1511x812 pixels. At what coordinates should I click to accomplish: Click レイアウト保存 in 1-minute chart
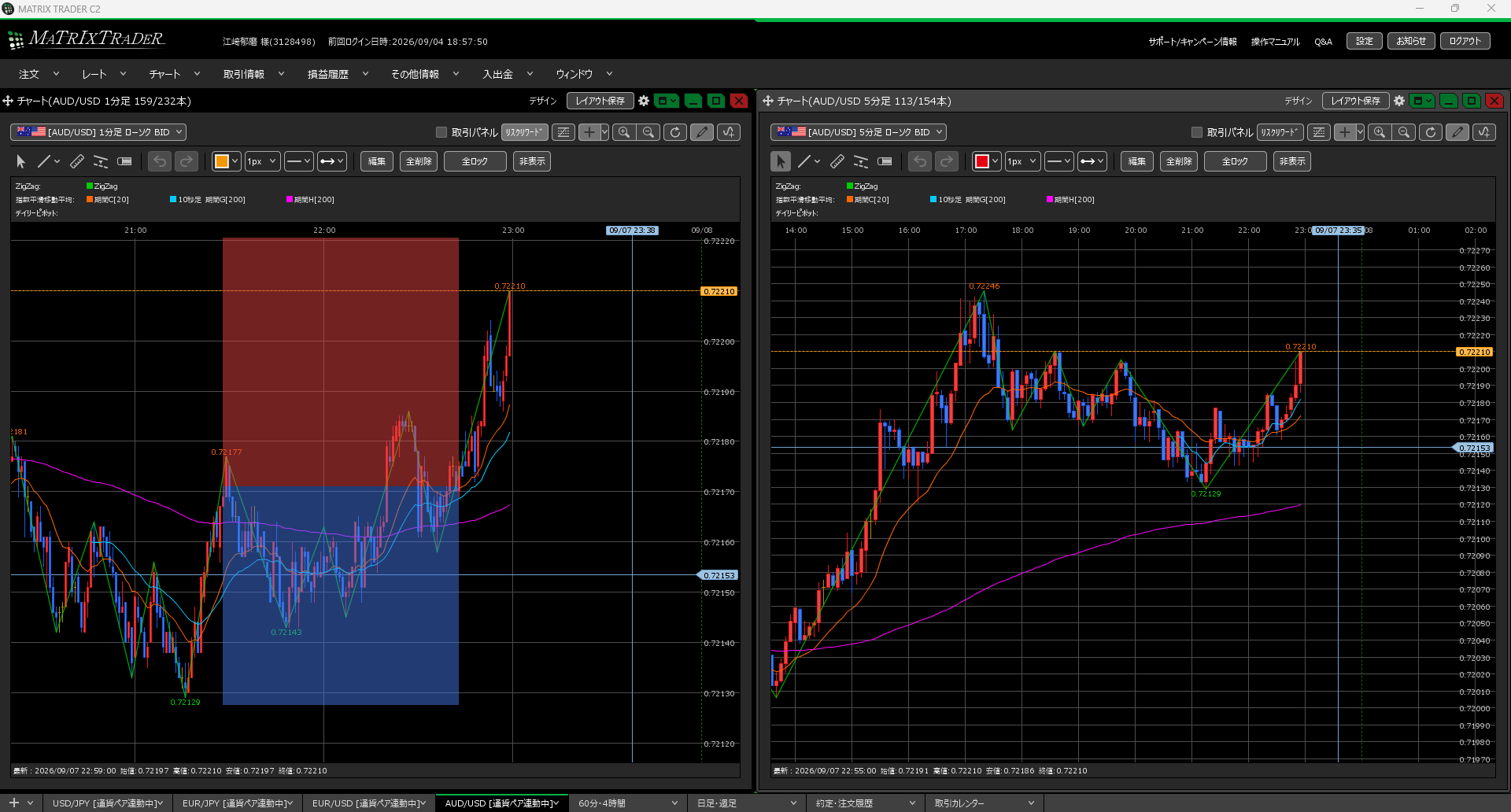pyautogui.click(x=600, y=101)
